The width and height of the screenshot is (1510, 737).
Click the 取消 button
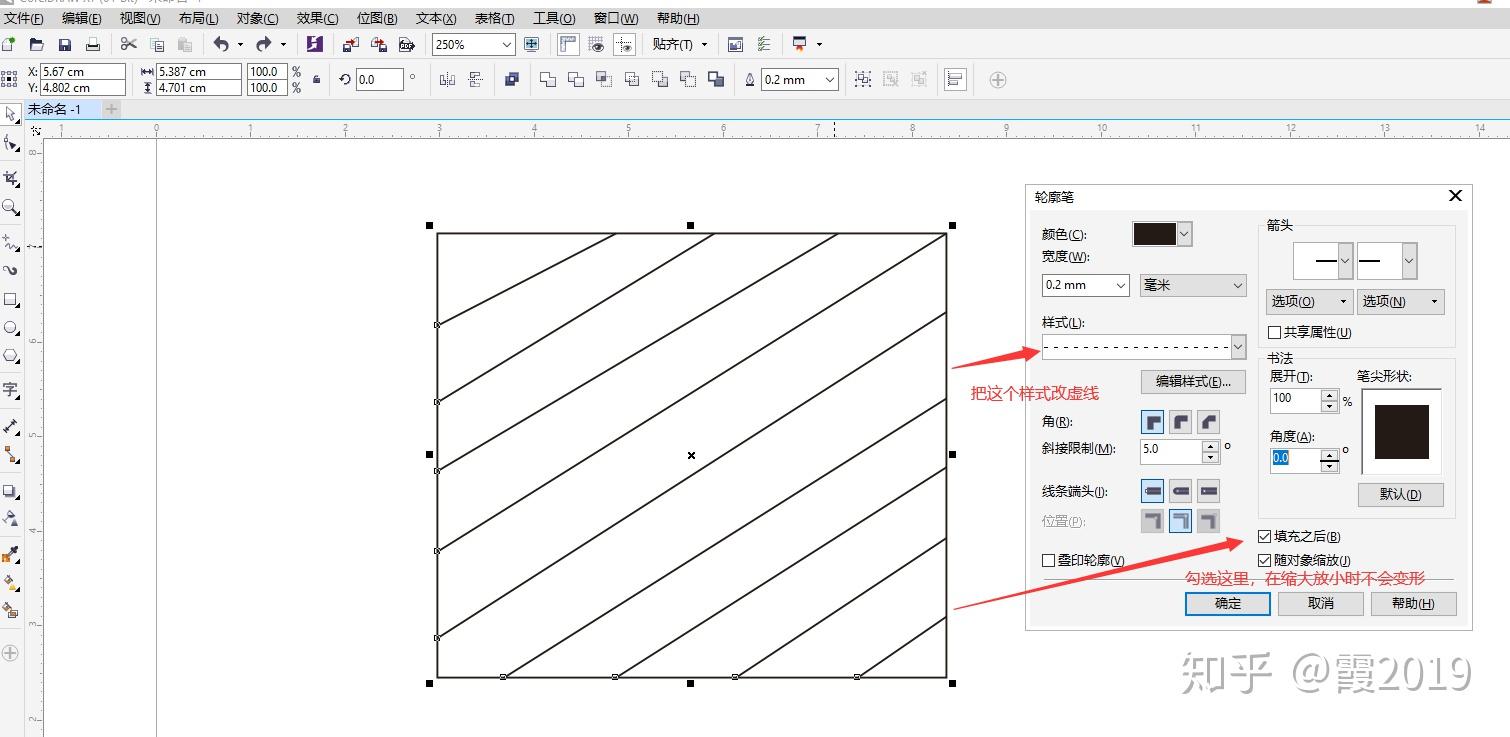coord(1321,603)
